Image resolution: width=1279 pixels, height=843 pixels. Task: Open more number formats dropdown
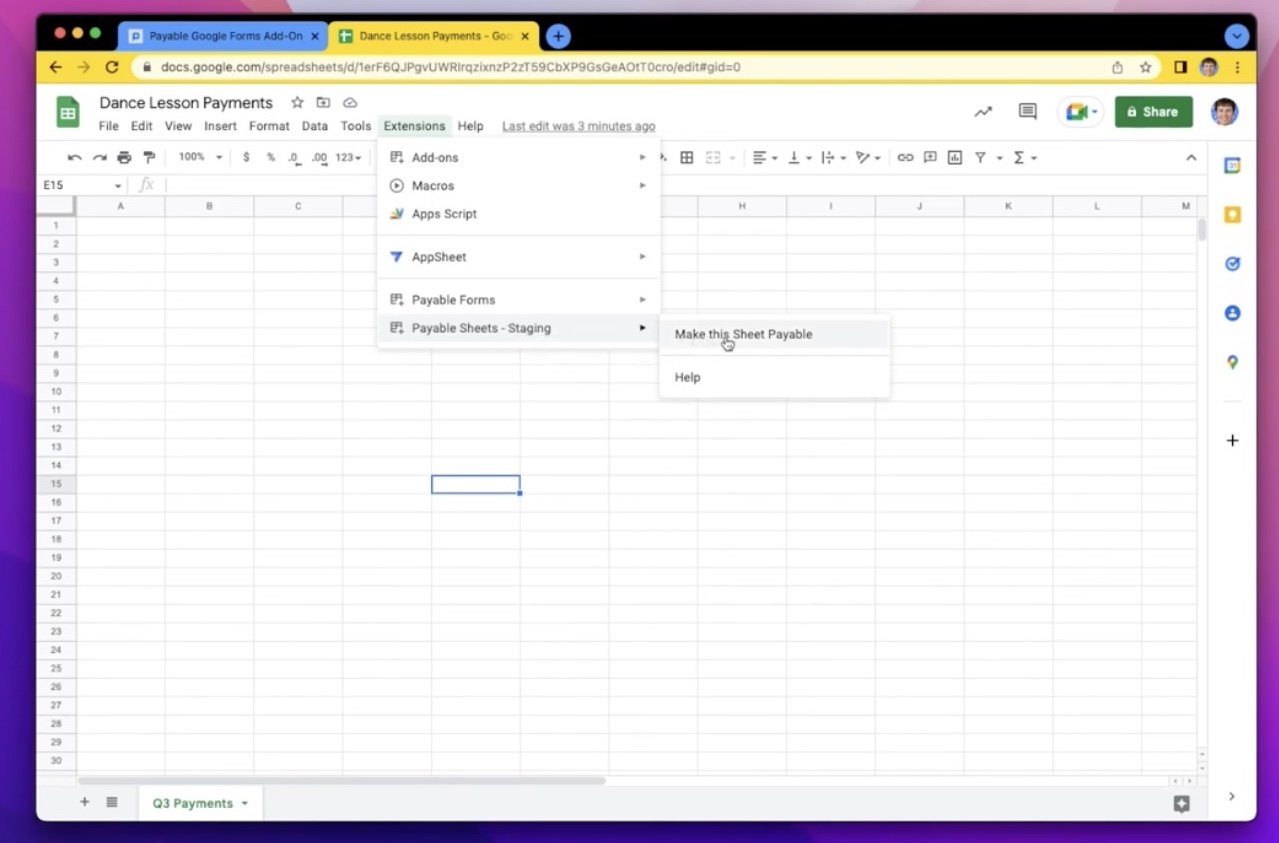click(x=348, y=157)
